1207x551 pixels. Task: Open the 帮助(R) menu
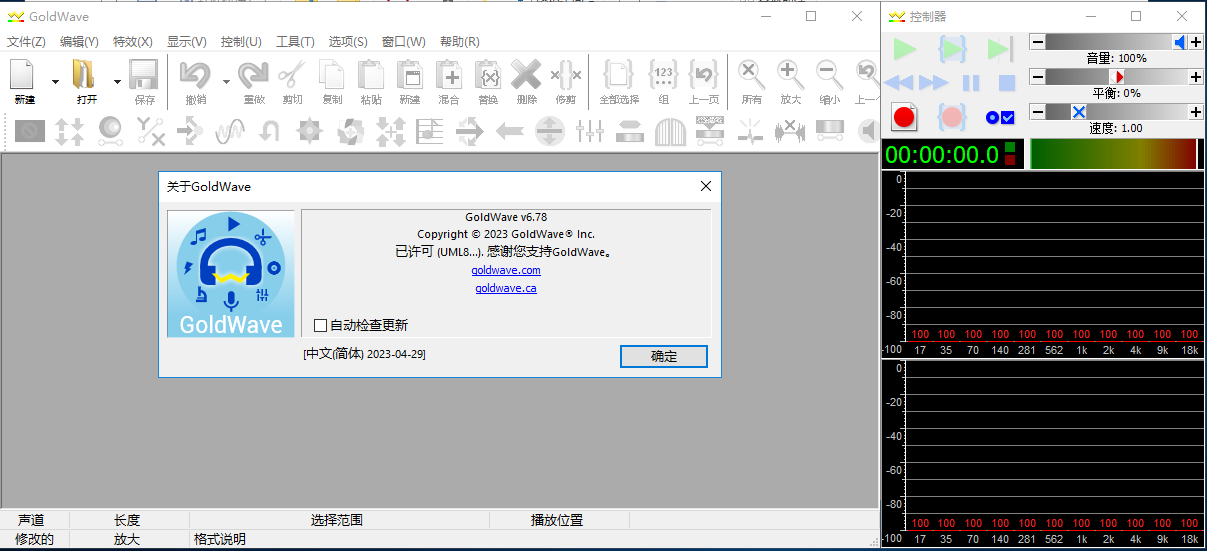[460, 41]
